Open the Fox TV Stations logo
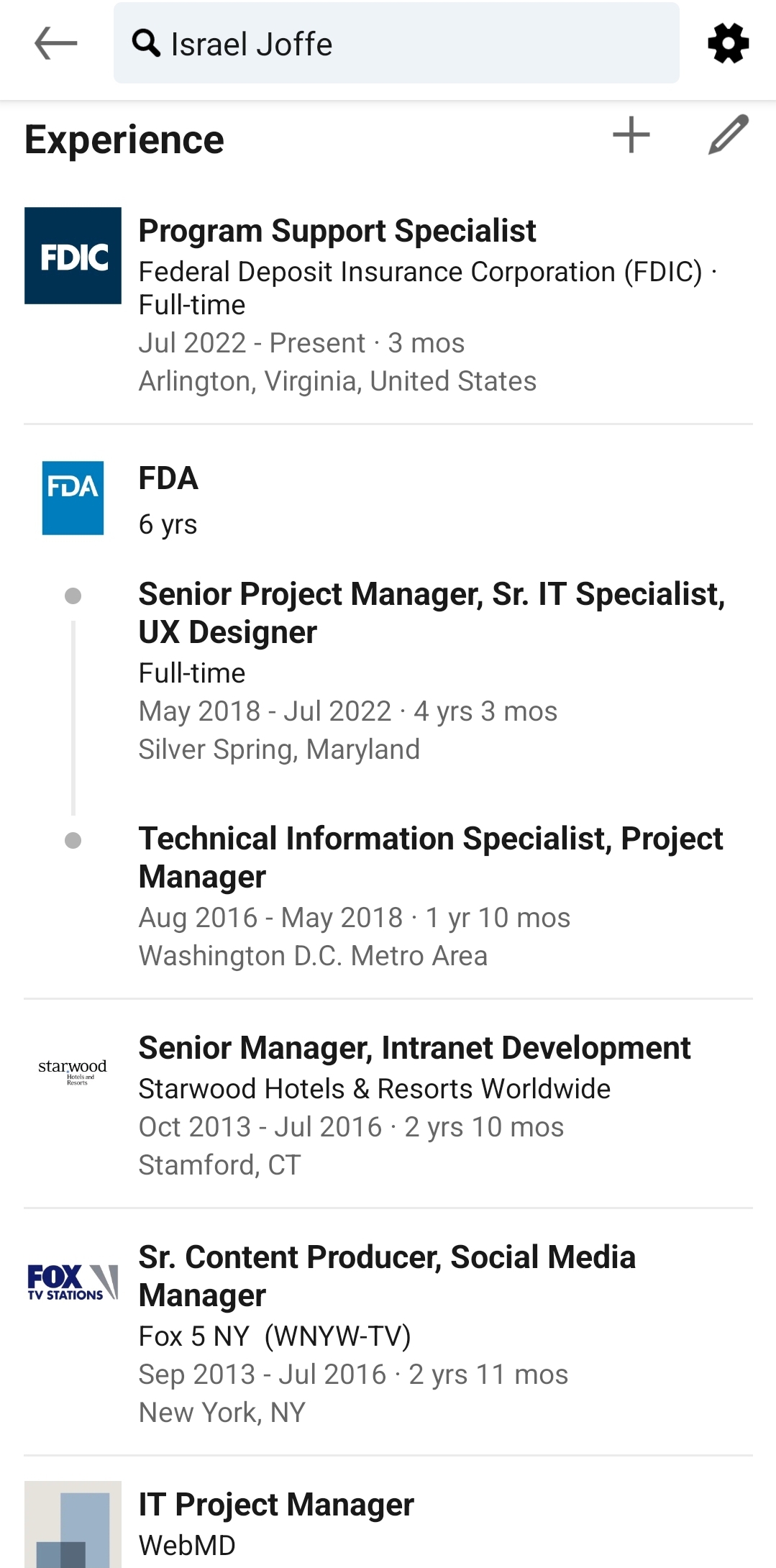Screen dimensions: 776x1568 (x=73, y=1282)
